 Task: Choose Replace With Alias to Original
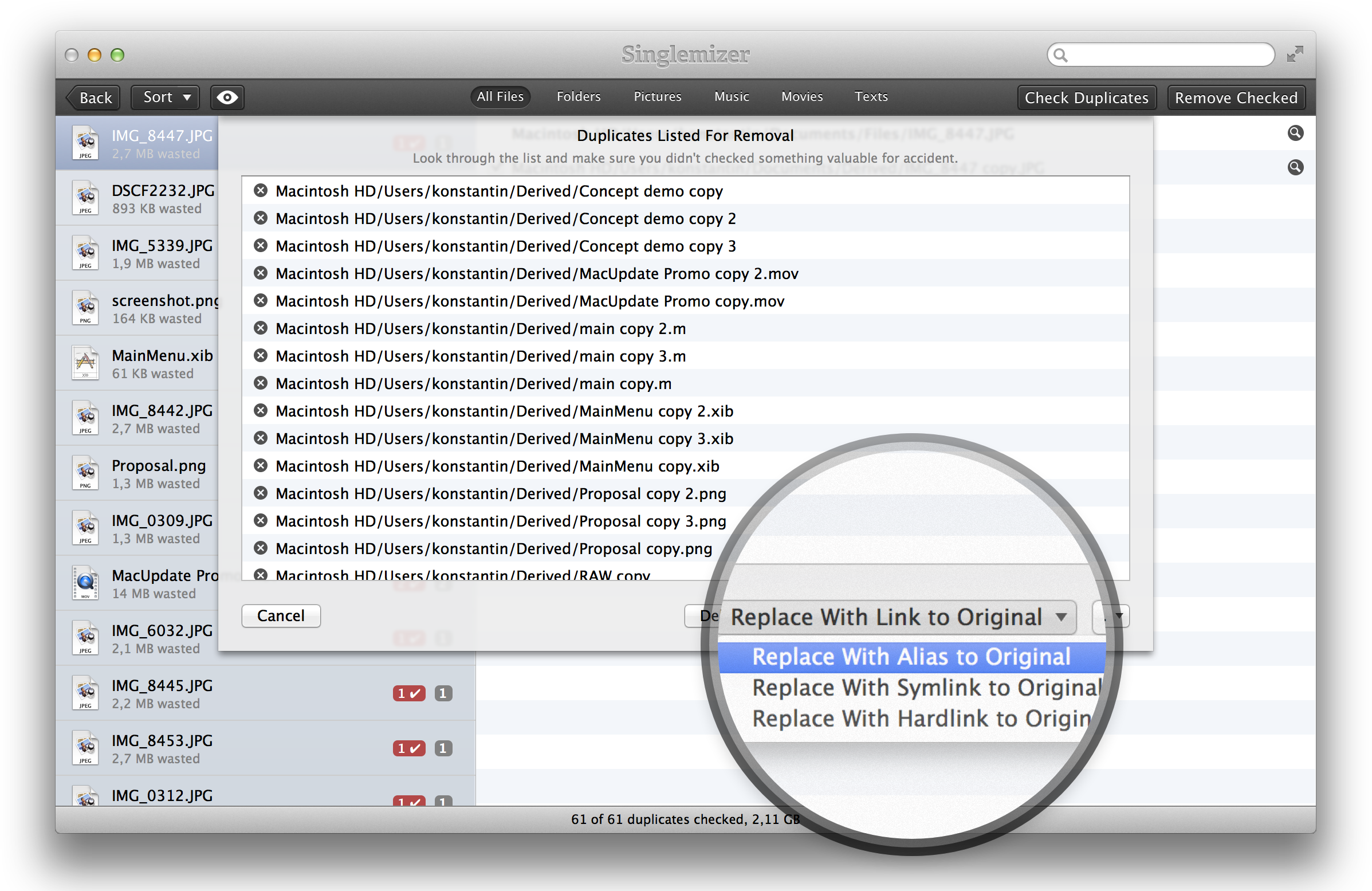pos(911,657)
